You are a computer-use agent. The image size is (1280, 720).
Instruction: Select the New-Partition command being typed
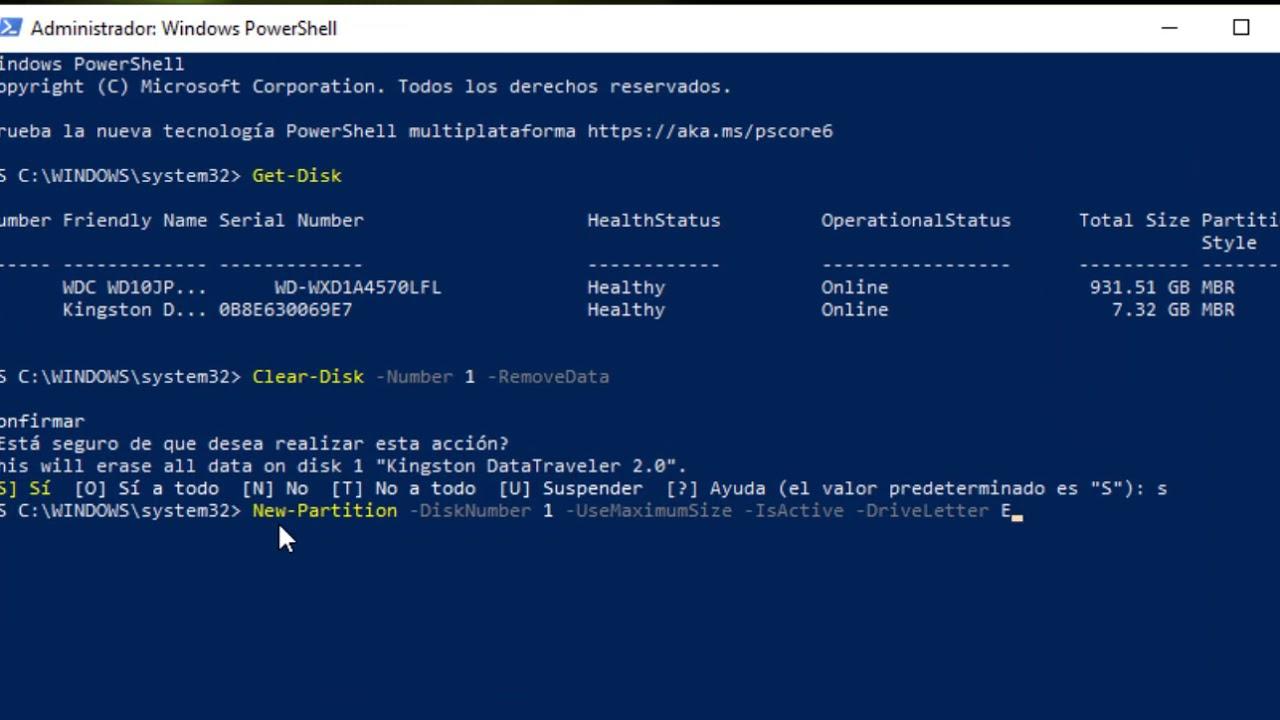coord(324,510)
